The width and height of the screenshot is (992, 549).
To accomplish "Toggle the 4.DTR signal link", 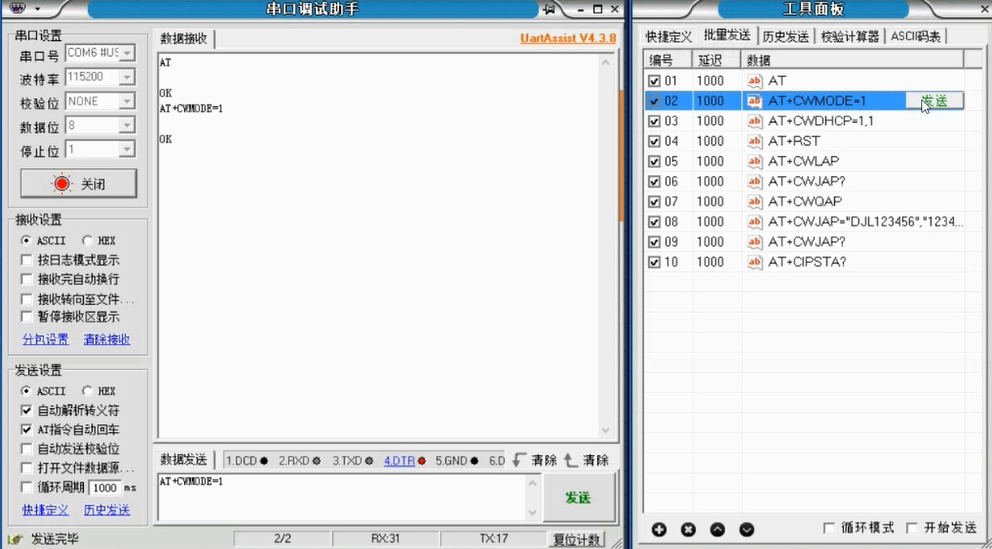I will point(399,460).
